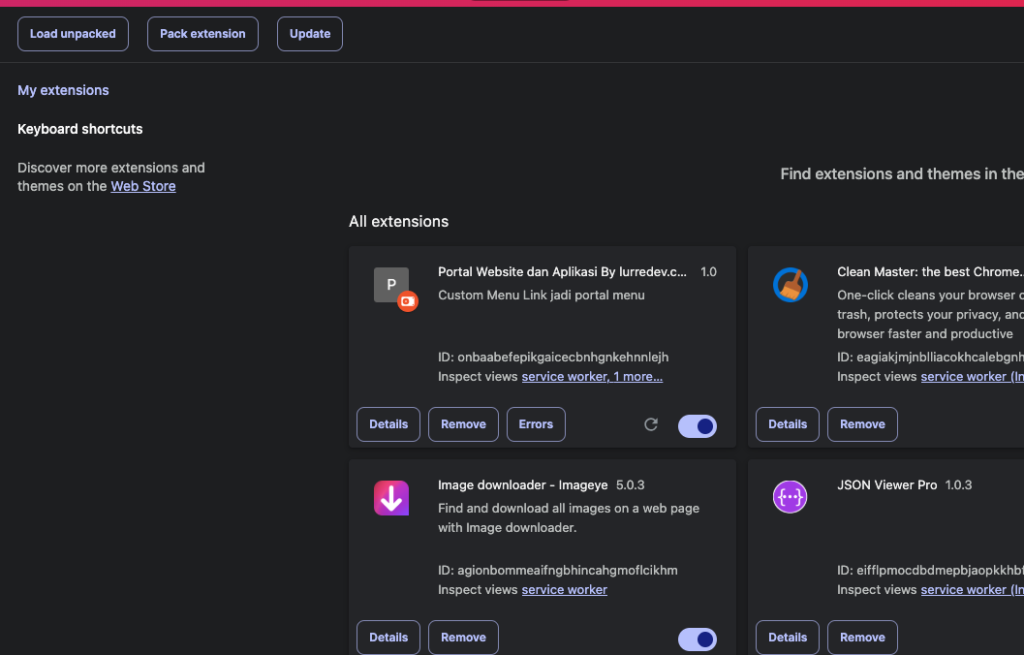Turn off Image downloader Imageye toggle
The width and height of the screenshot is (1024, 655).
coord(697,639)
